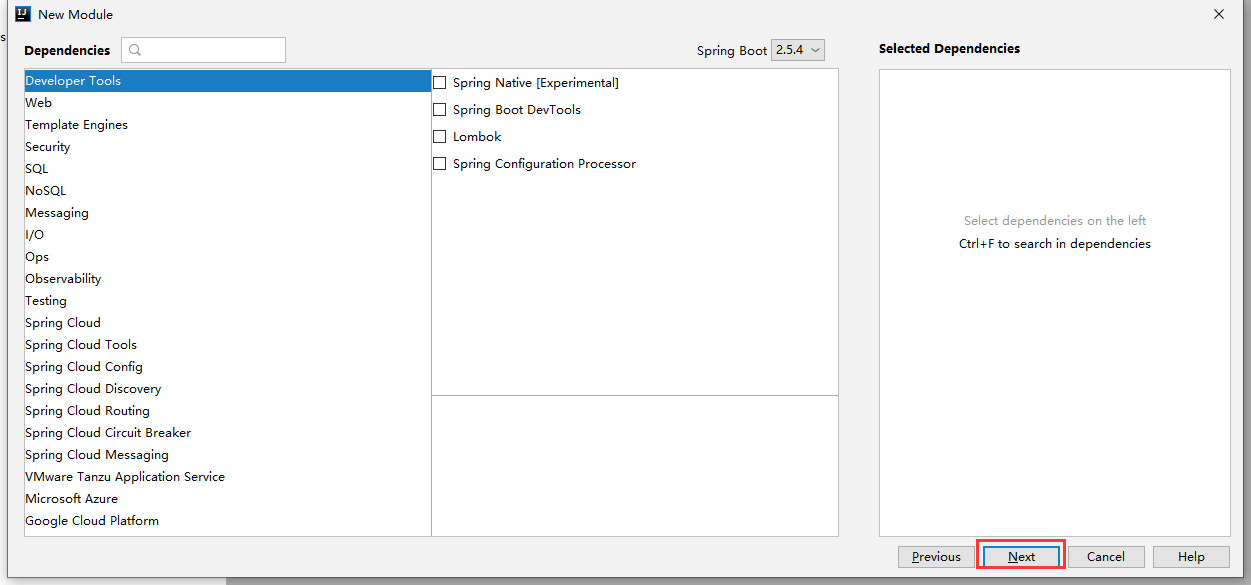Focus the dependencies search field
This screenshot has height=585, width=1251.
204,50
